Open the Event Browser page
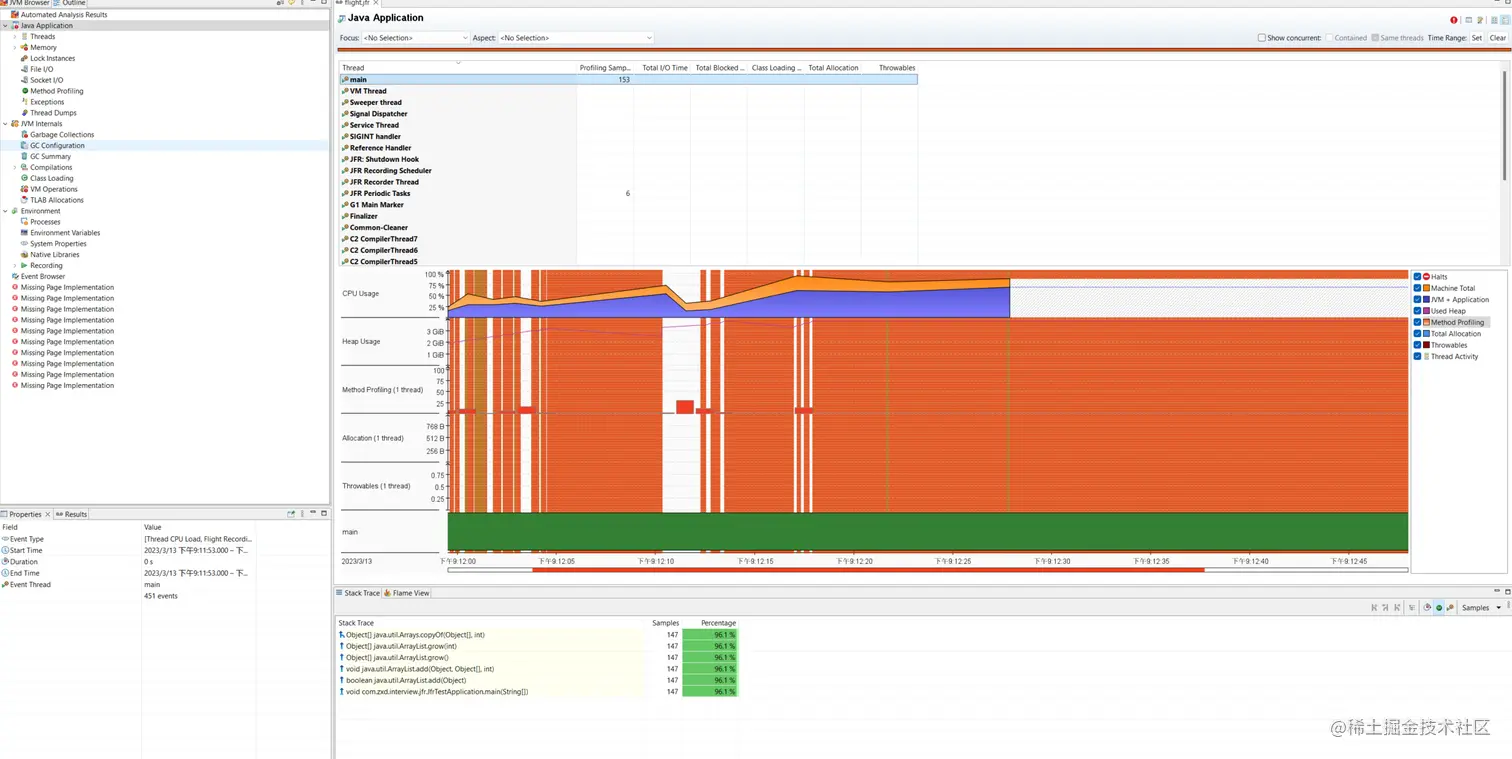Viewport: 1512px width, 759px height. click(43, 276)
